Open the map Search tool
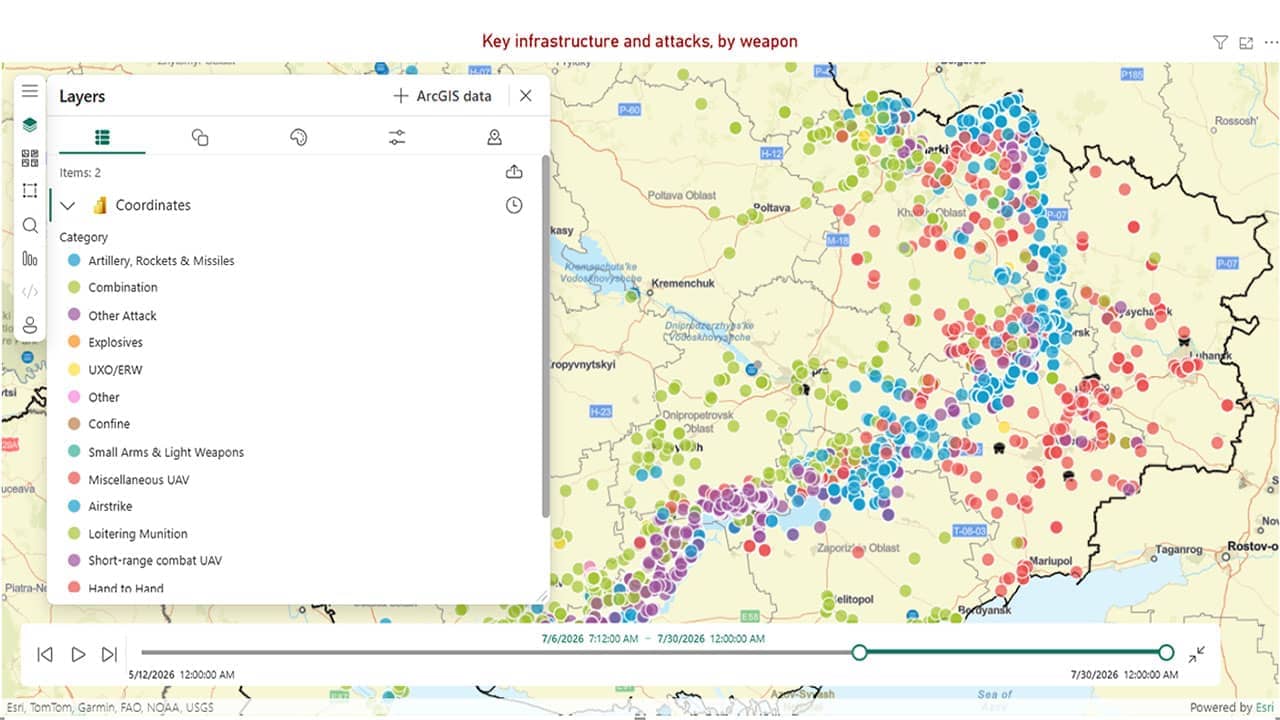 click(30, 225)
